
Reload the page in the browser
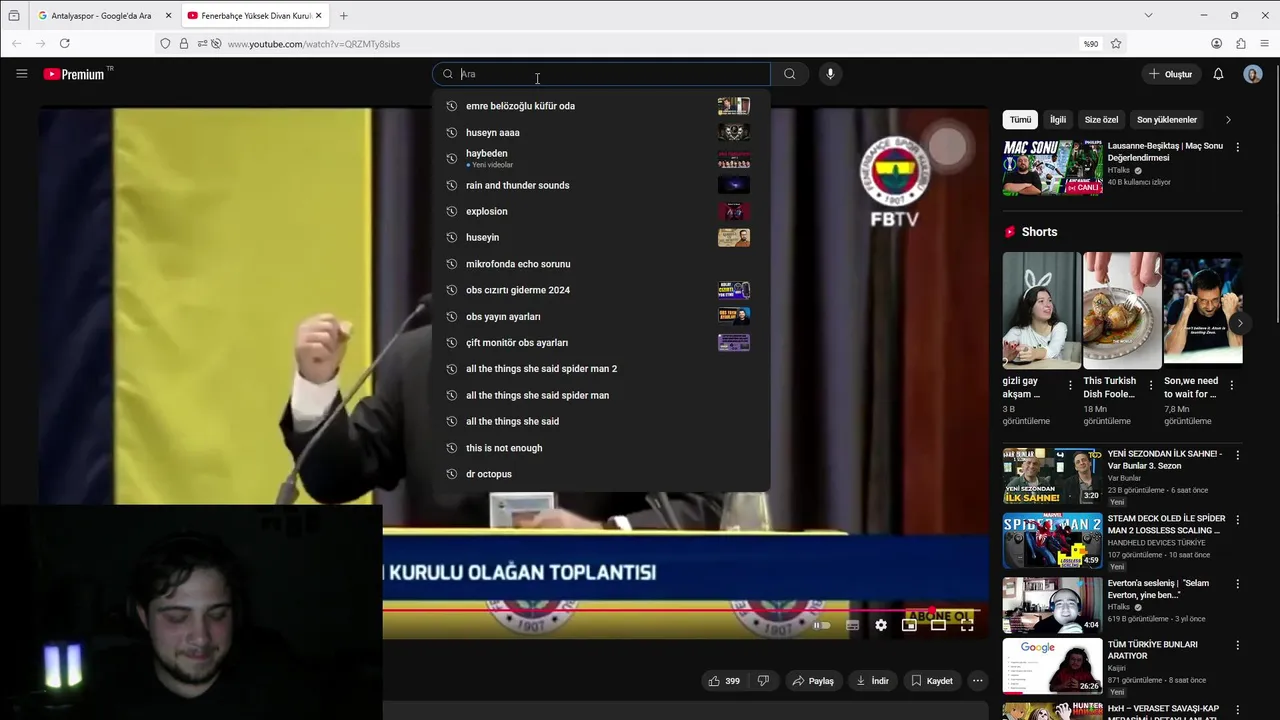tap(65, 43)
